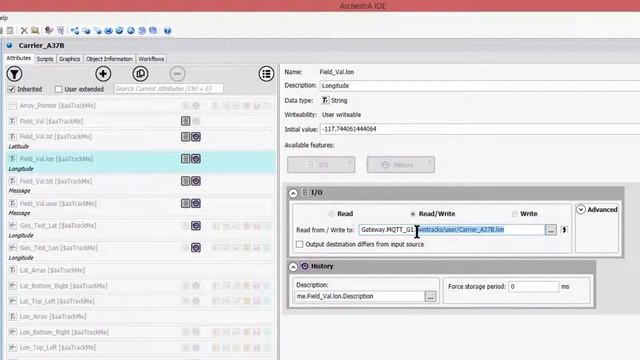Open the Object Information tab
This screenshot has width=640, height=360.
click(x=109, y=59)
